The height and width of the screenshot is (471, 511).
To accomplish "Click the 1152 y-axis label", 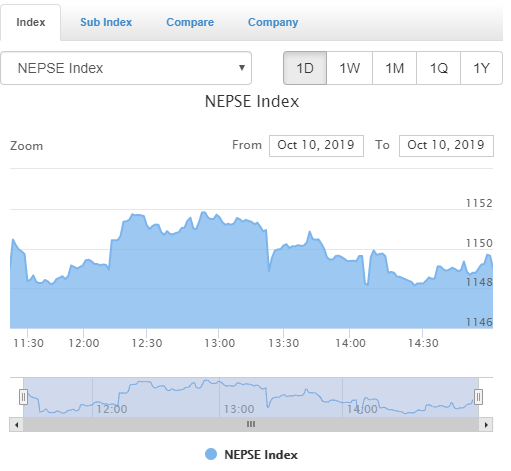I will click(x=479, y=203).
